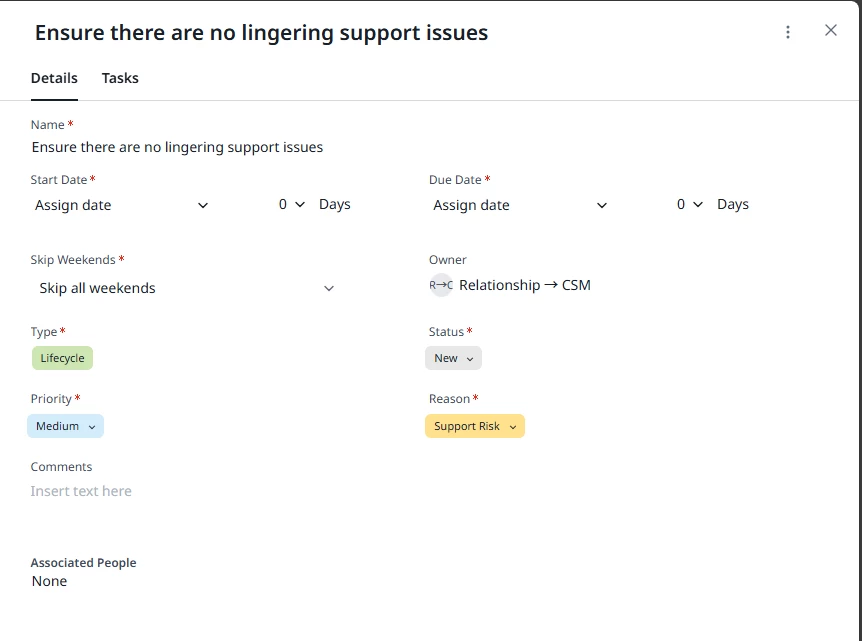This screenshot has width=862, height=641.
Task: Click into the Comments text field
Action: pos(220,491)
